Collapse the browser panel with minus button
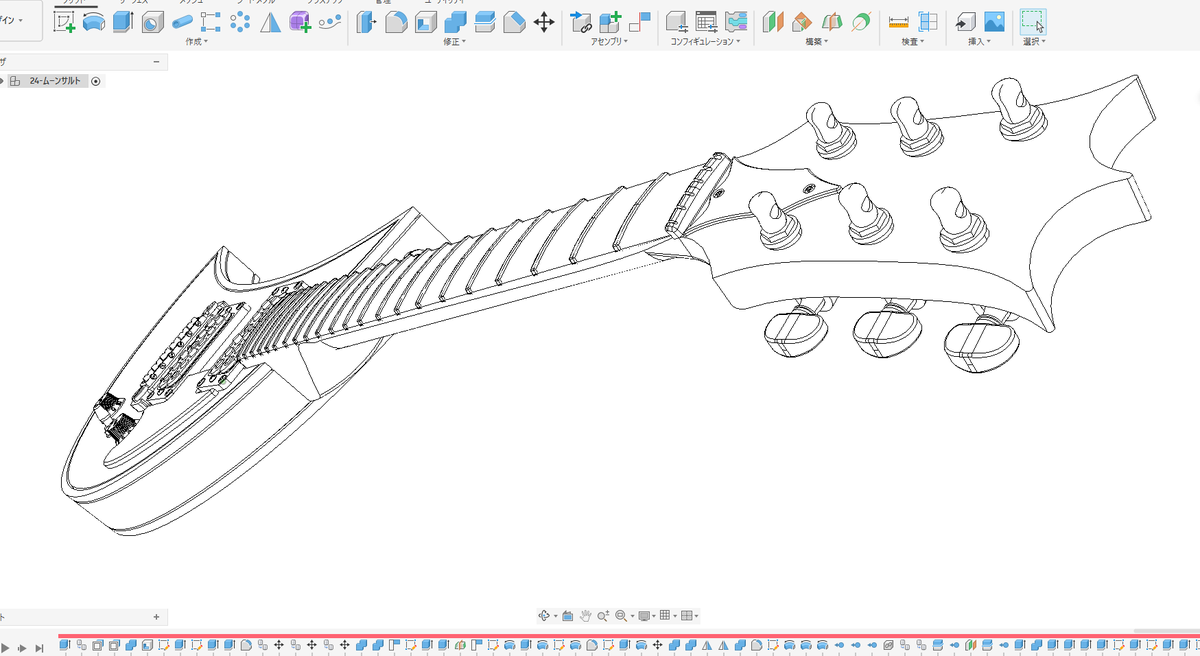This screenshot has height=656, width=1200. 156,62
